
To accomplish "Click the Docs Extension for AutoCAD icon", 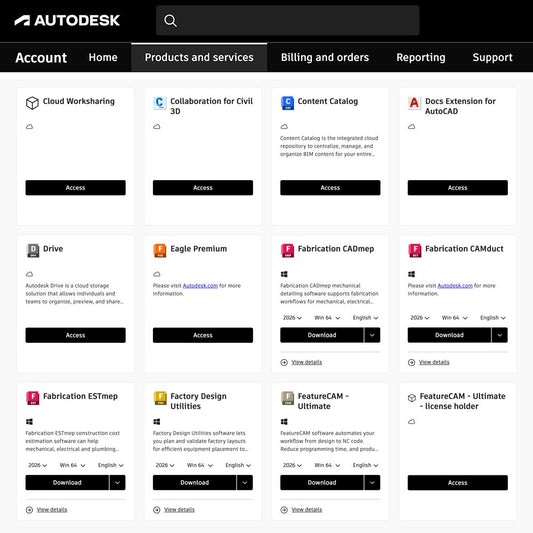I will point(414,103).
